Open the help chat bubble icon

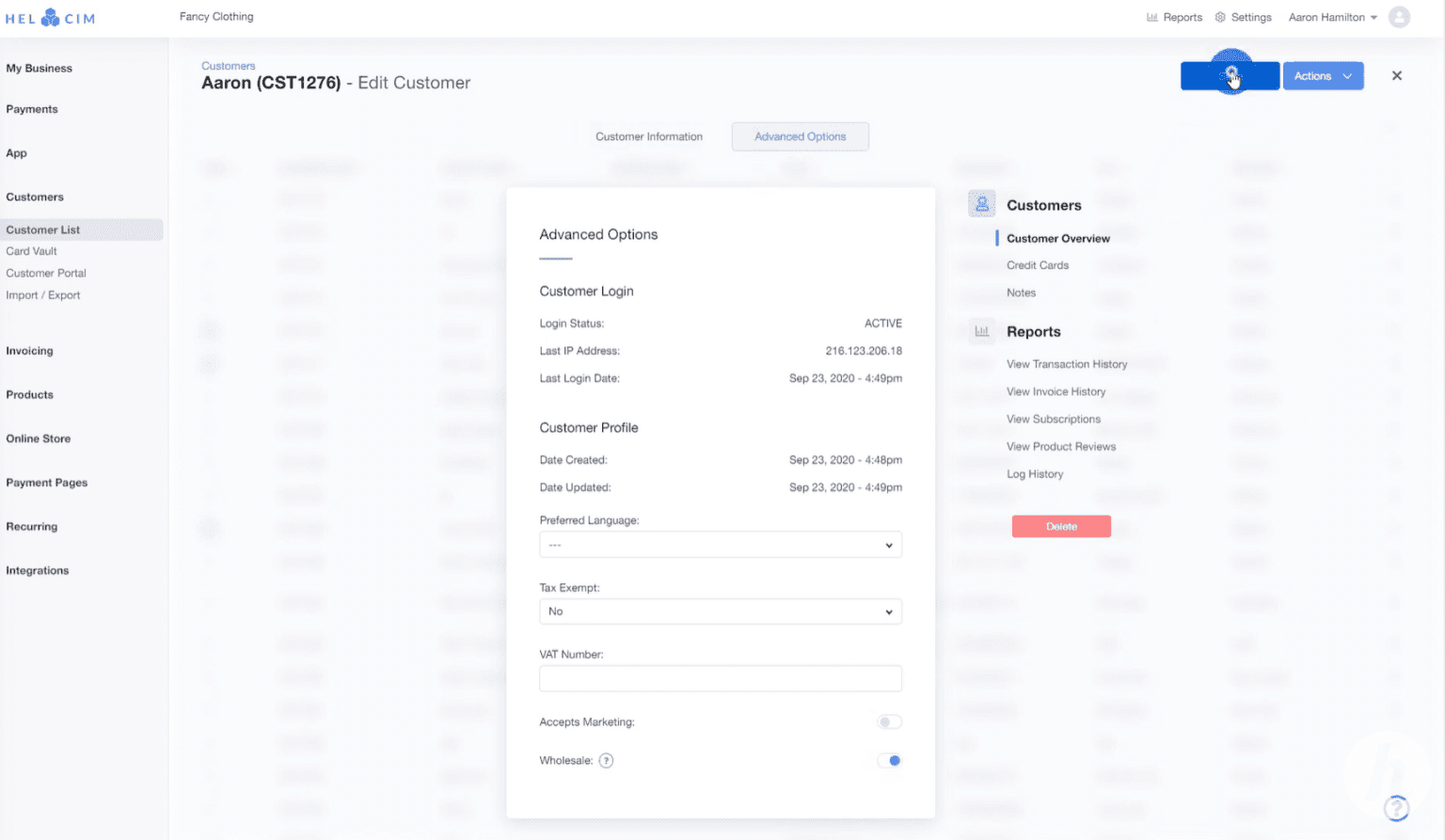point(1396,807)
